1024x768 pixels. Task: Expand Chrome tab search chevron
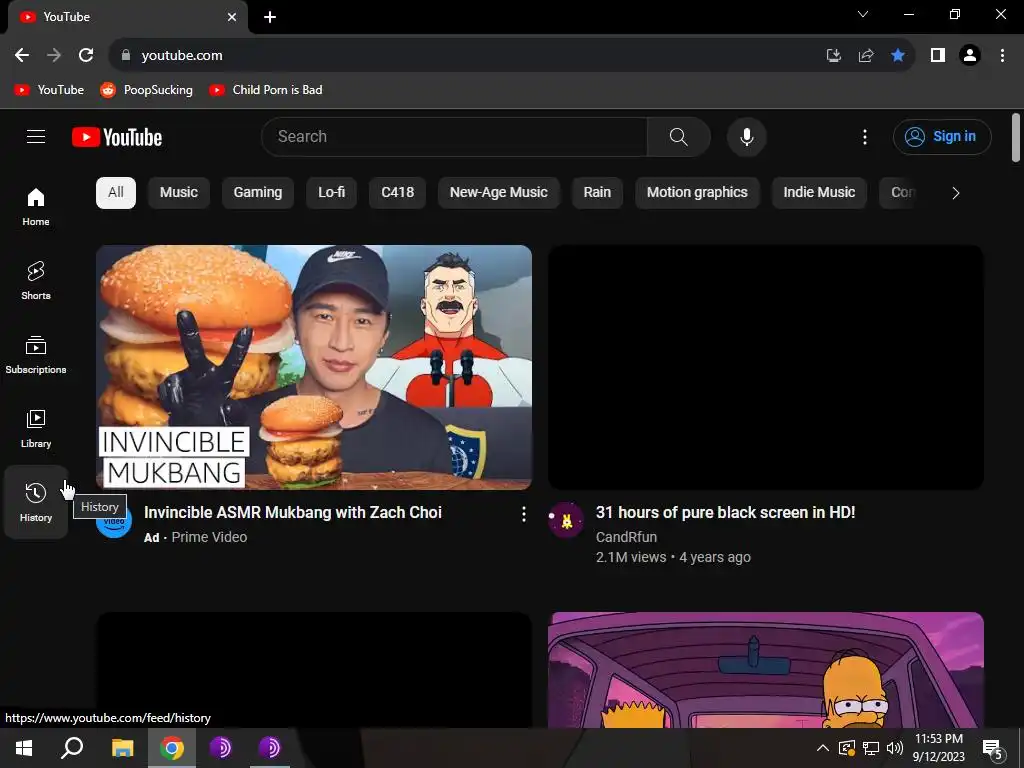(x=863, y=14)
